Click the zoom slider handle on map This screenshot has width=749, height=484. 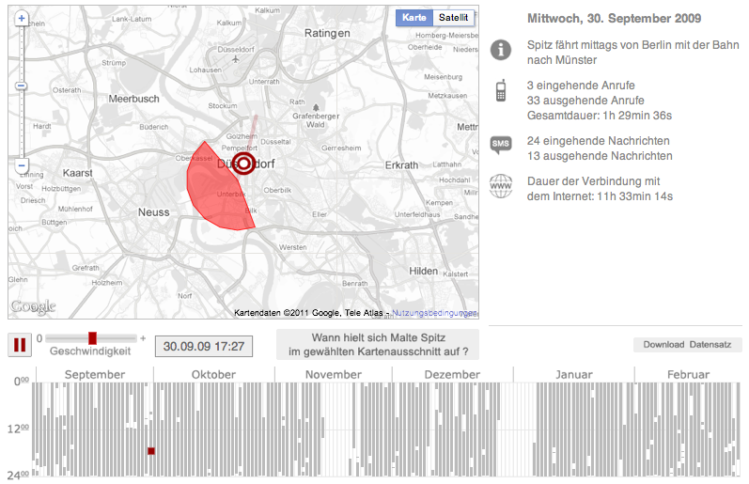click(21, 87)
